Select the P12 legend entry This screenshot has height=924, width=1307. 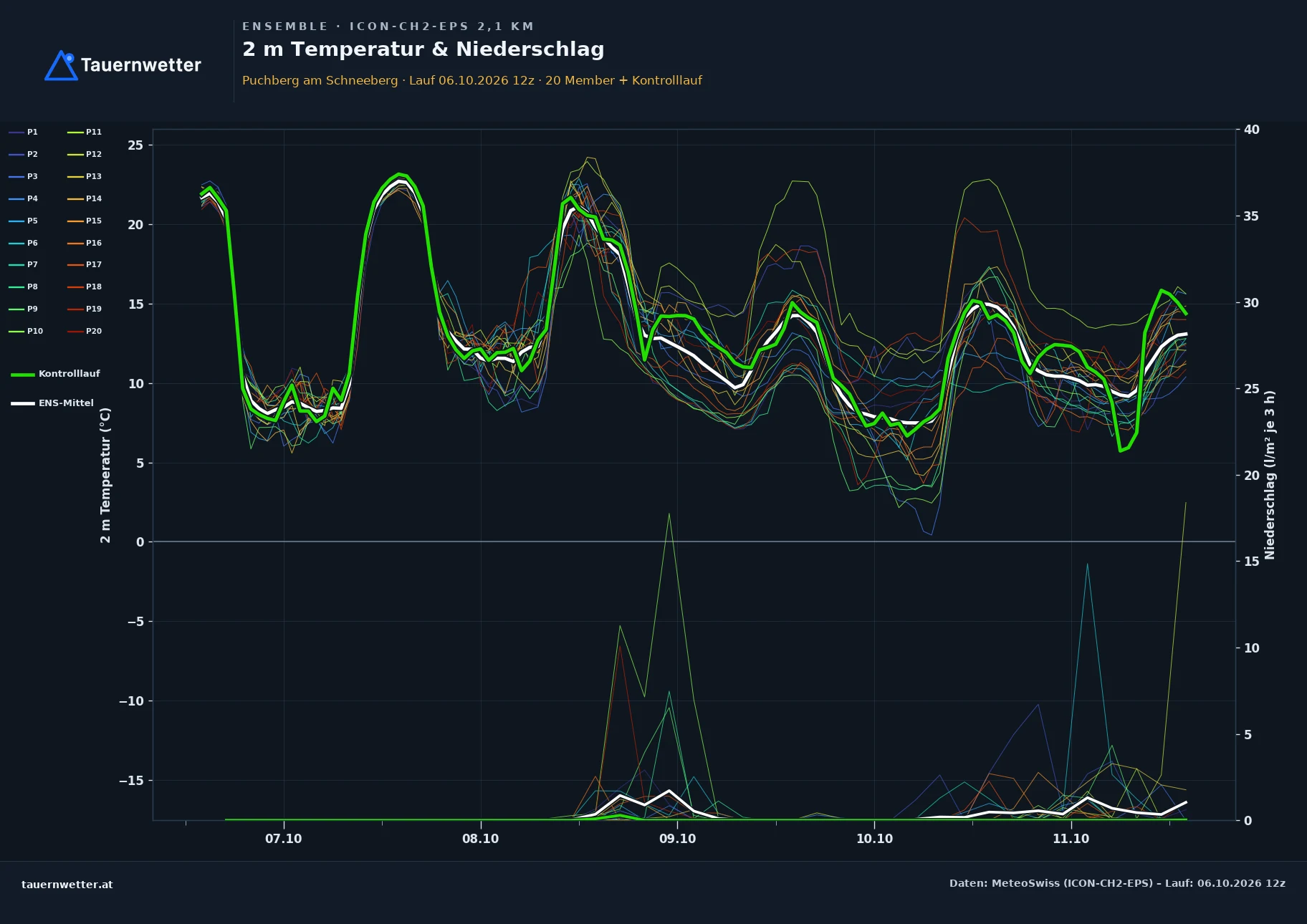tap(85, 154)
